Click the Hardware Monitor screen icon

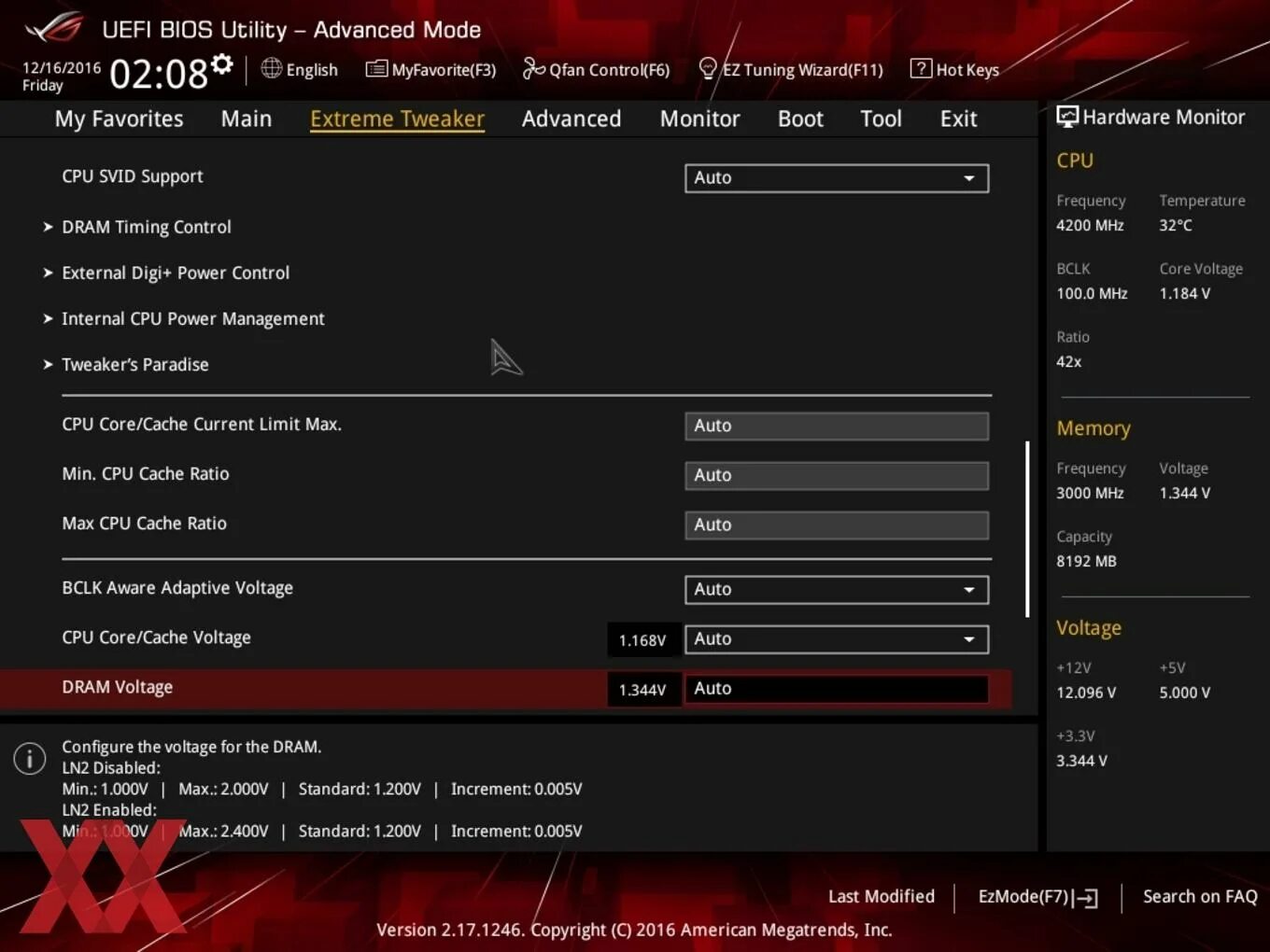(x=1067, y=117)
